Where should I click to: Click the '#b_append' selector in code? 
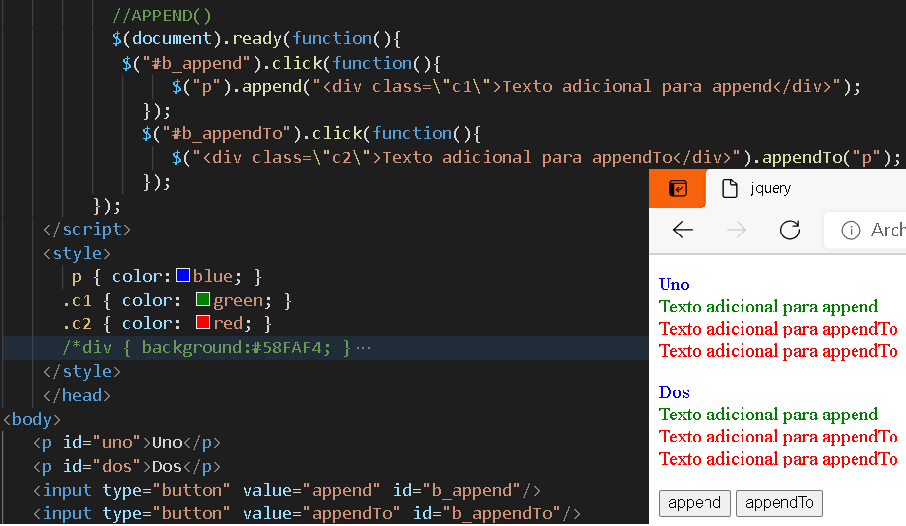pos(196,63)
